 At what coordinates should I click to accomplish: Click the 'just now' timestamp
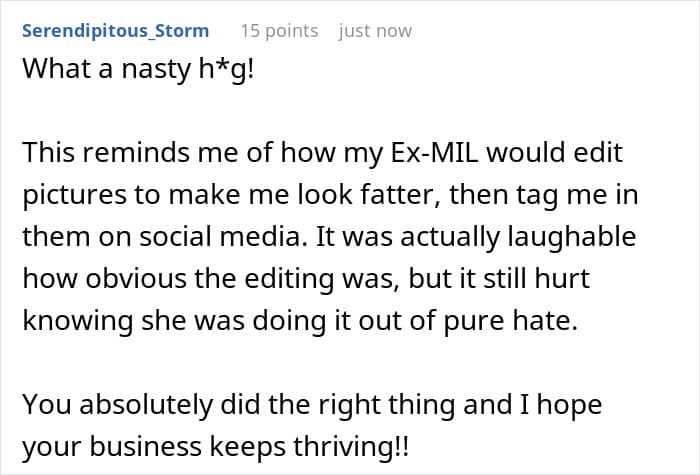tap(375, 31)
